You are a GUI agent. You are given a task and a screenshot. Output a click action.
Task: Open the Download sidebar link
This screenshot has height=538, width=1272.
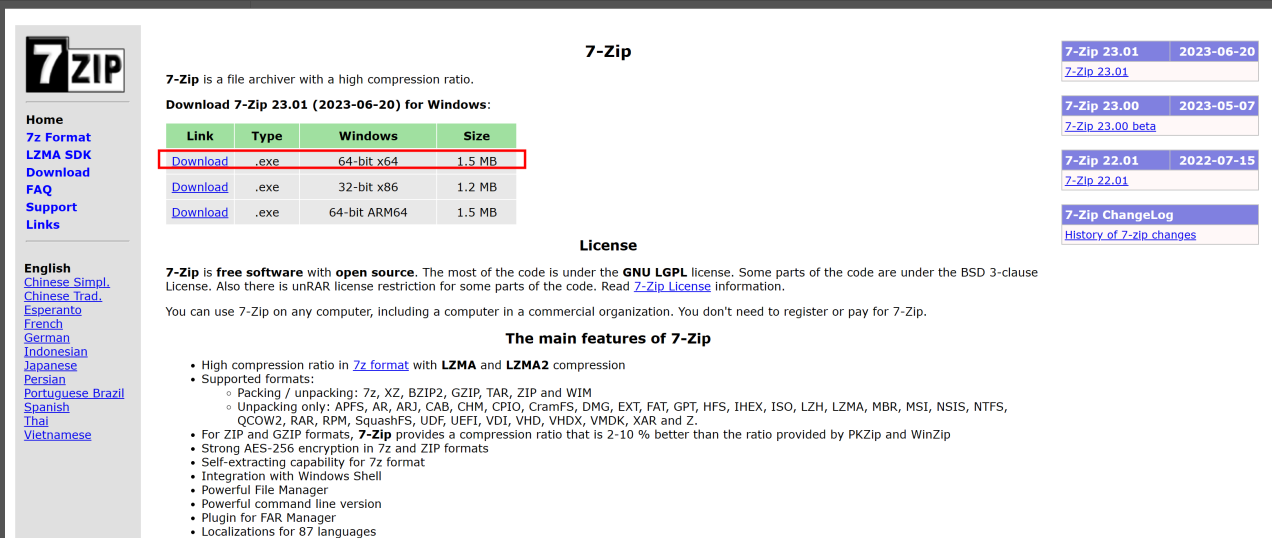coord(58,172)
